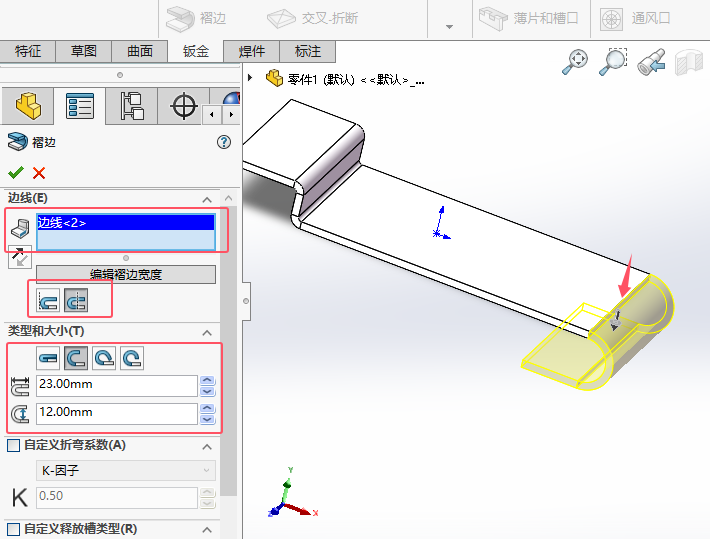Cancel hem with red X
The height and width of the screenshot is (539, 710).
39,173
